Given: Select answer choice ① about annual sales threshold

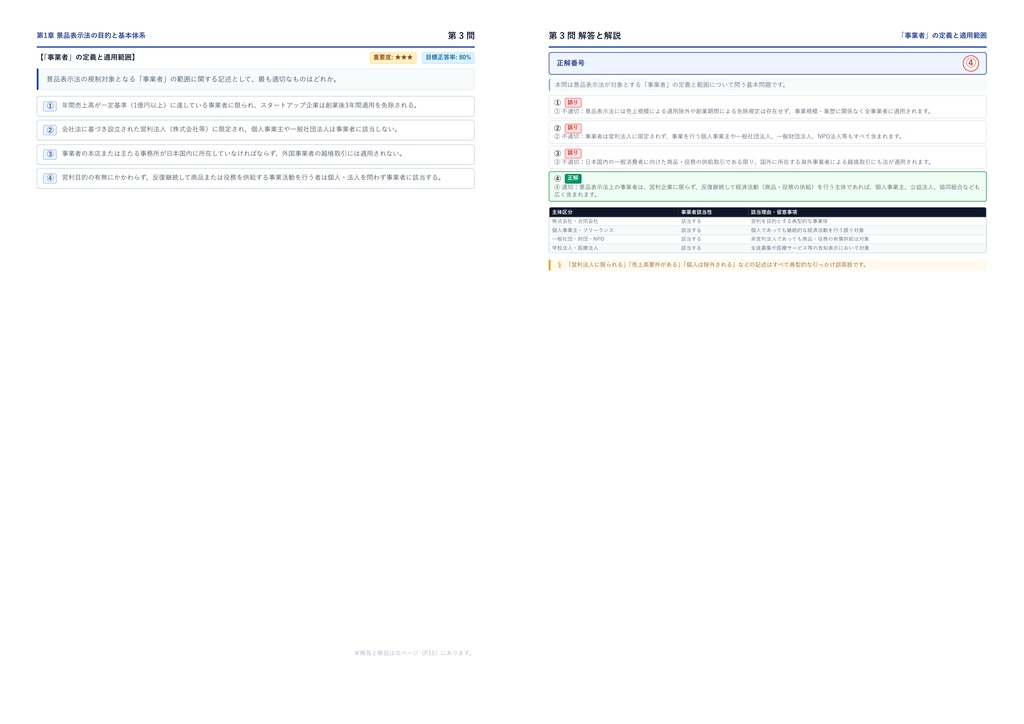Looking at the screenshot, I should tap(255, 106).
